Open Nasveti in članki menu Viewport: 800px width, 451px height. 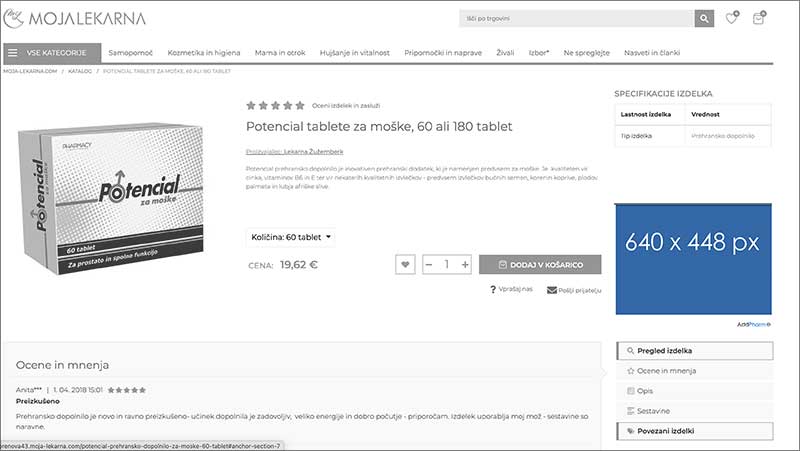tap(652, 53)
